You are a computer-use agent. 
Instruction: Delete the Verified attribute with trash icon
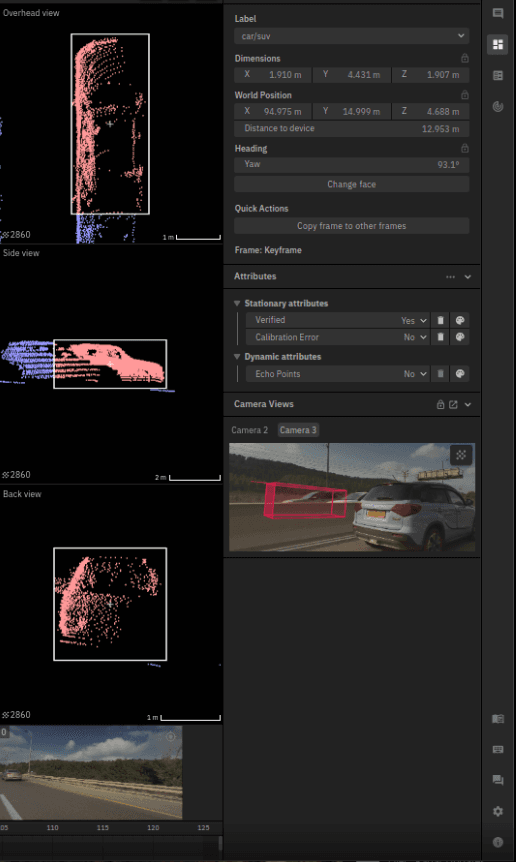[440, 320]
